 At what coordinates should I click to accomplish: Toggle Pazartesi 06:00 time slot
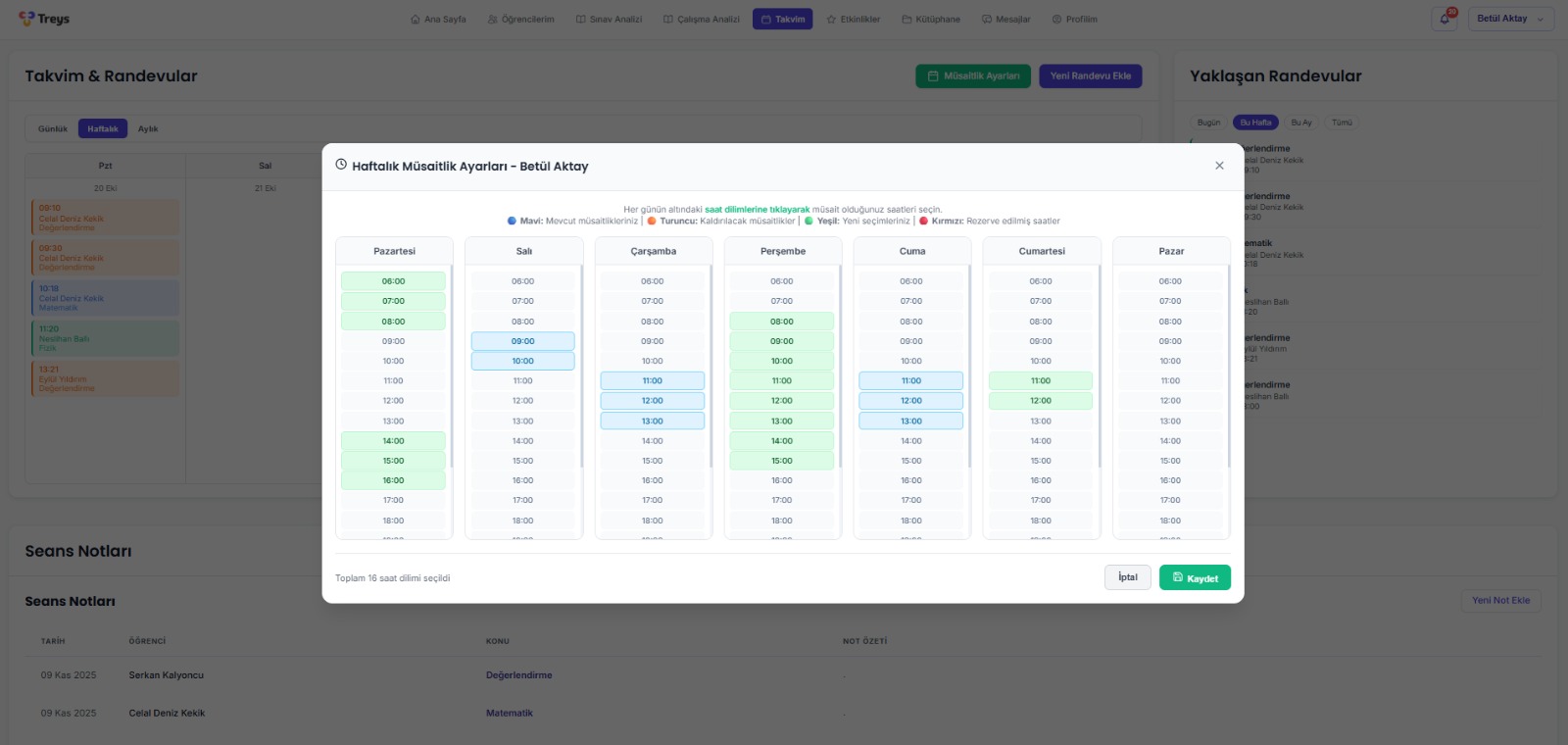[x=393, y=281]
